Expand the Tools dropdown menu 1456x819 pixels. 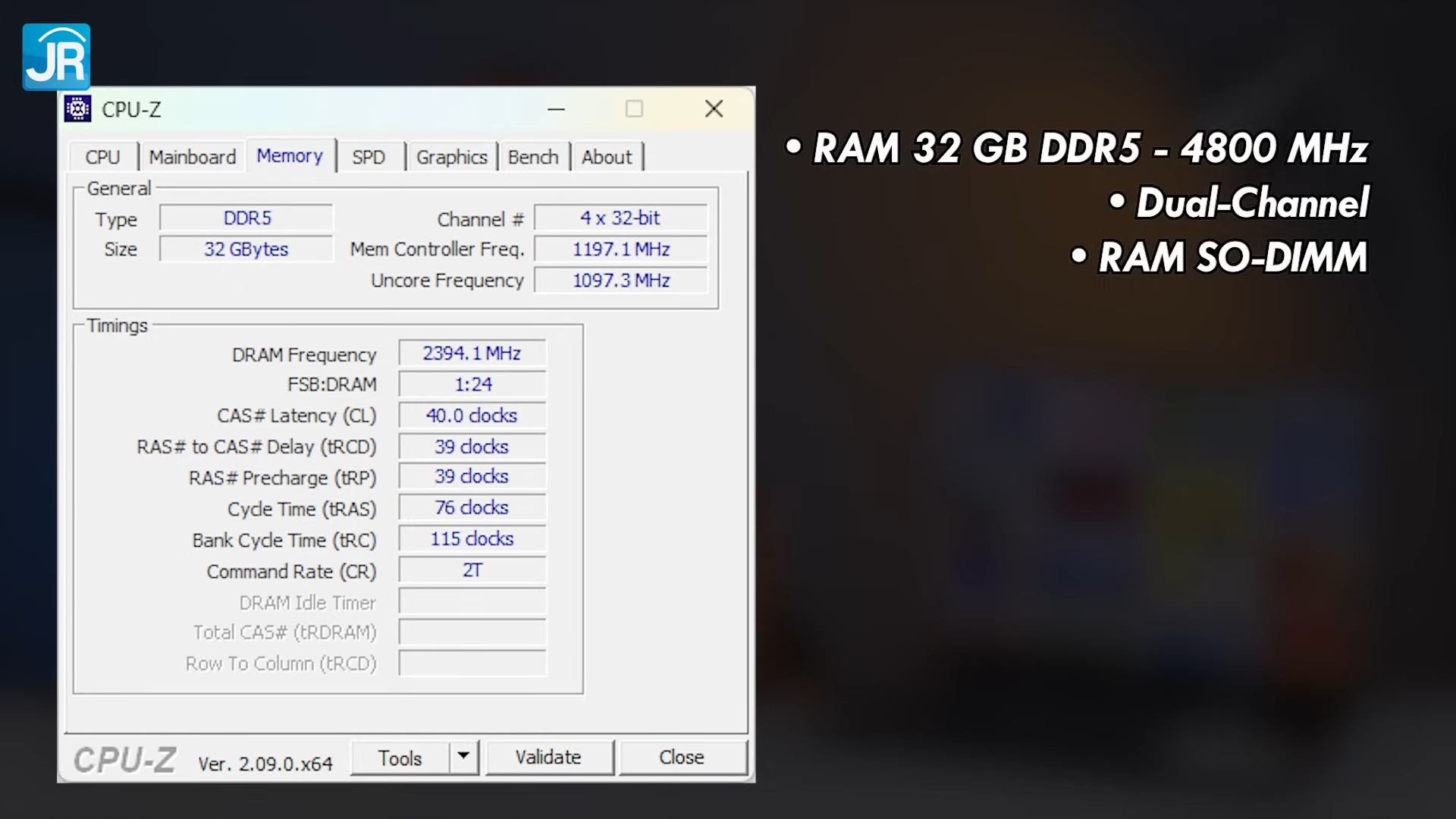pyautogui.click(x=463, y=757)
